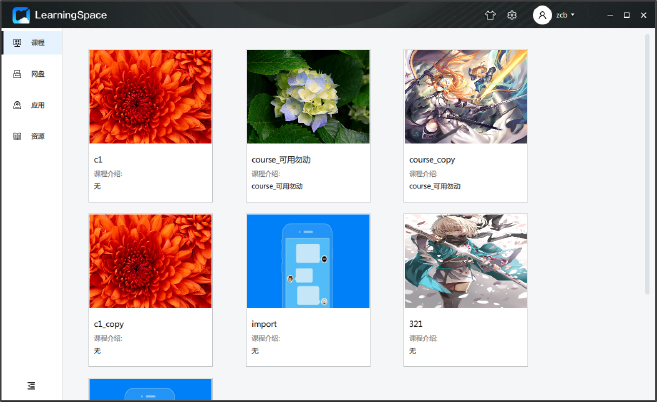This screenshot has height=402, width=657.
Task: Click the course title 'course_可用勿动'
Action: pyautogui.click(x=281, y=160)
